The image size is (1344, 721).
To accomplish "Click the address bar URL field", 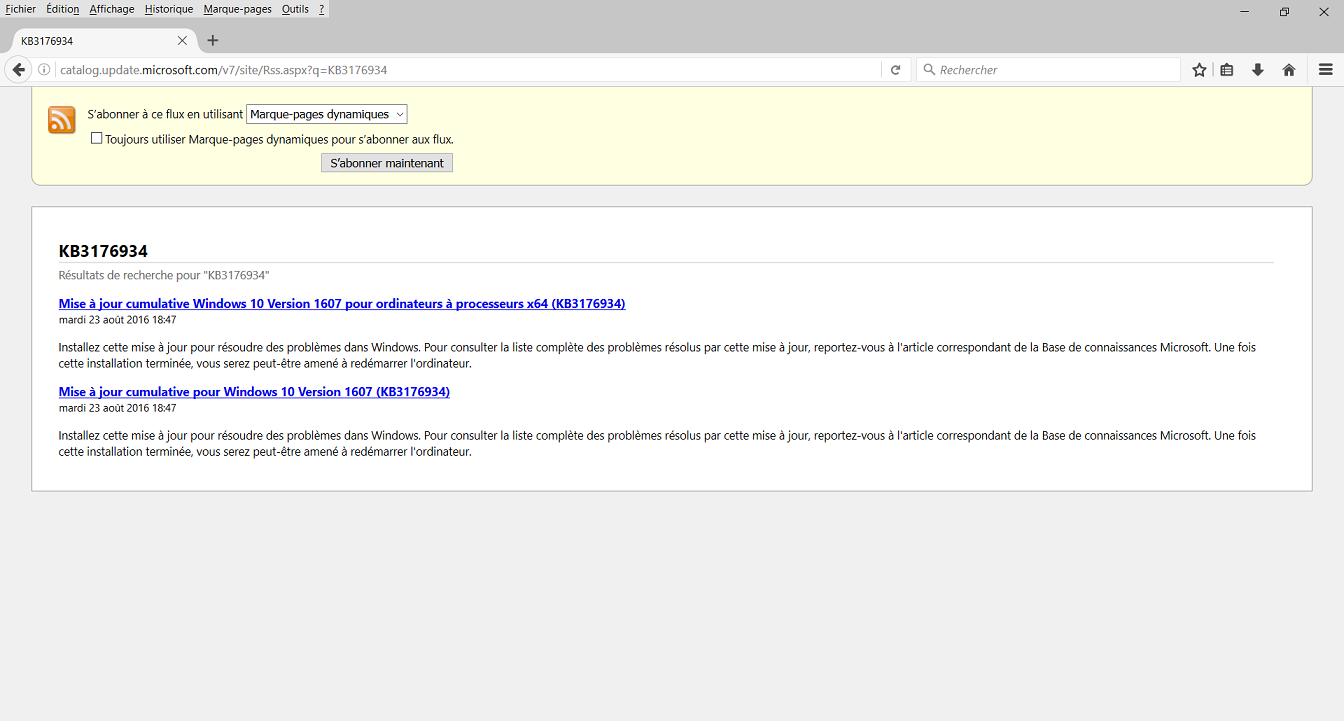I will point(467,70).
